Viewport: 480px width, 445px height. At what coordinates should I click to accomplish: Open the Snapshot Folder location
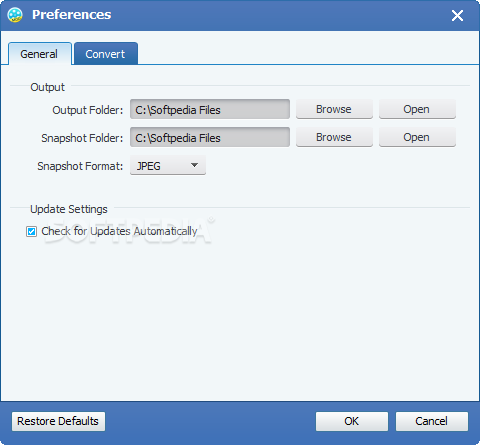[417, 137]
